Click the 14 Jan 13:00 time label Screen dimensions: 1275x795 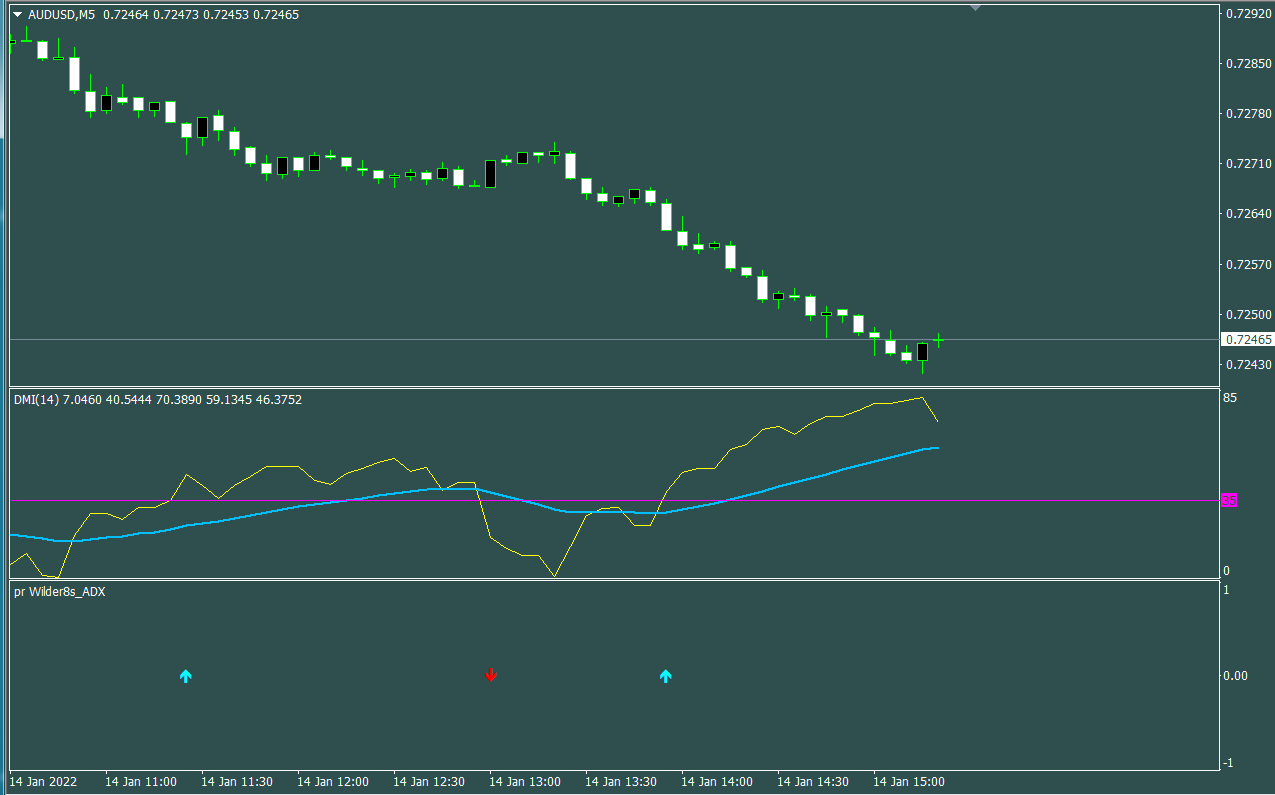coord(523,782)
